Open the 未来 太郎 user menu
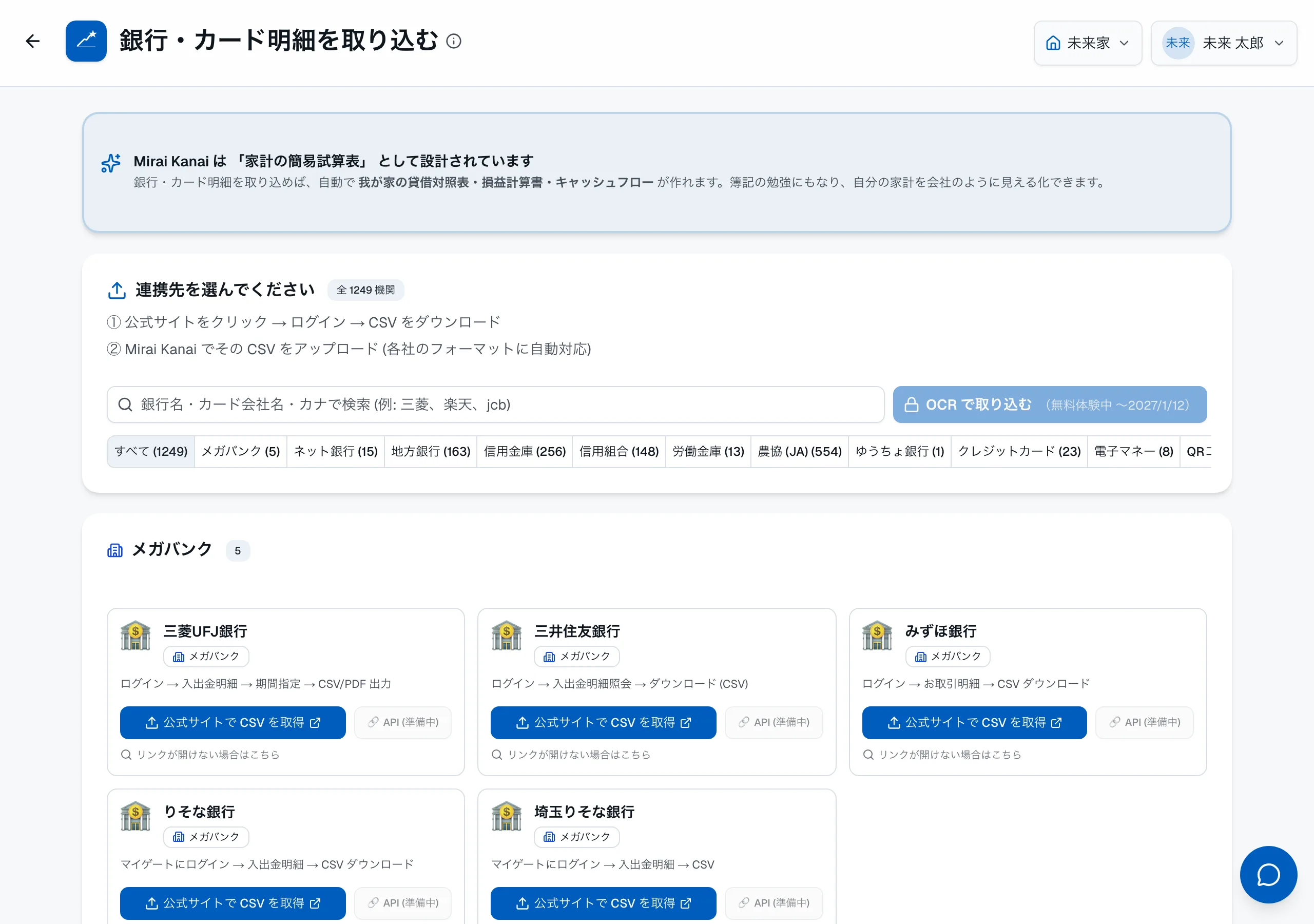The width and height of the screenshot is (1314, 924). pyautogui.click(x=1224, y=43)
